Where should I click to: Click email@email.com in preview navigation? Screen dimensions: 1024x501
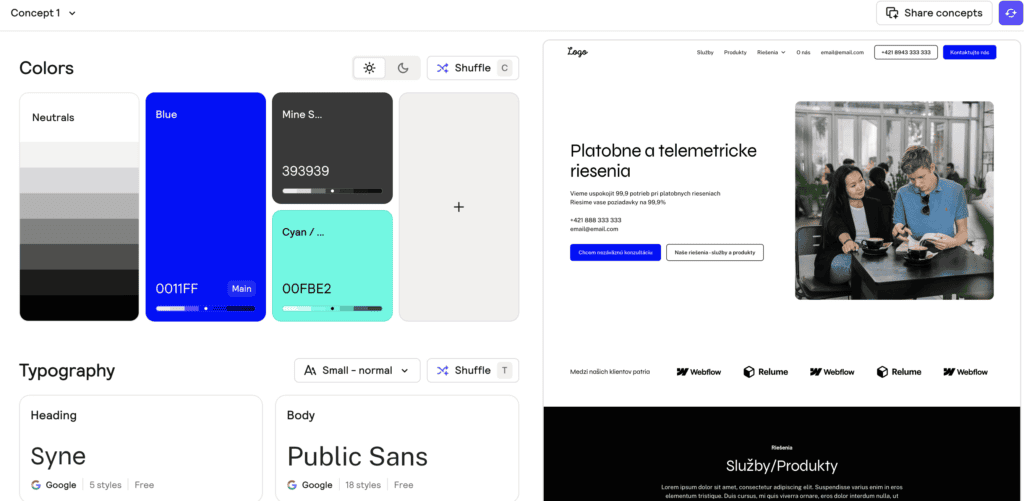click(842, 52)
